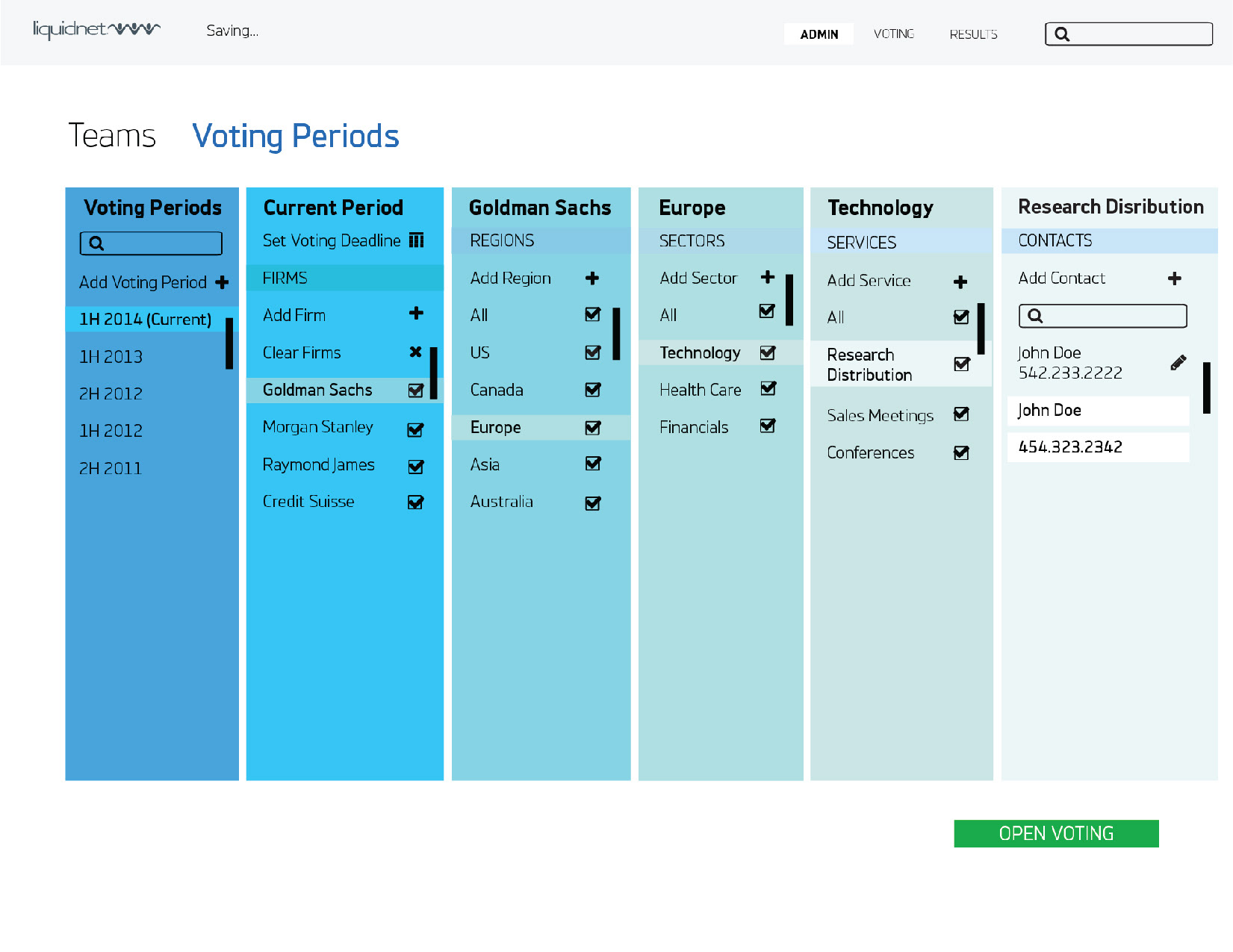This screenshot has width=1233, height=952.
Task: Click Clear Firms label
Action: coord(302,352)
